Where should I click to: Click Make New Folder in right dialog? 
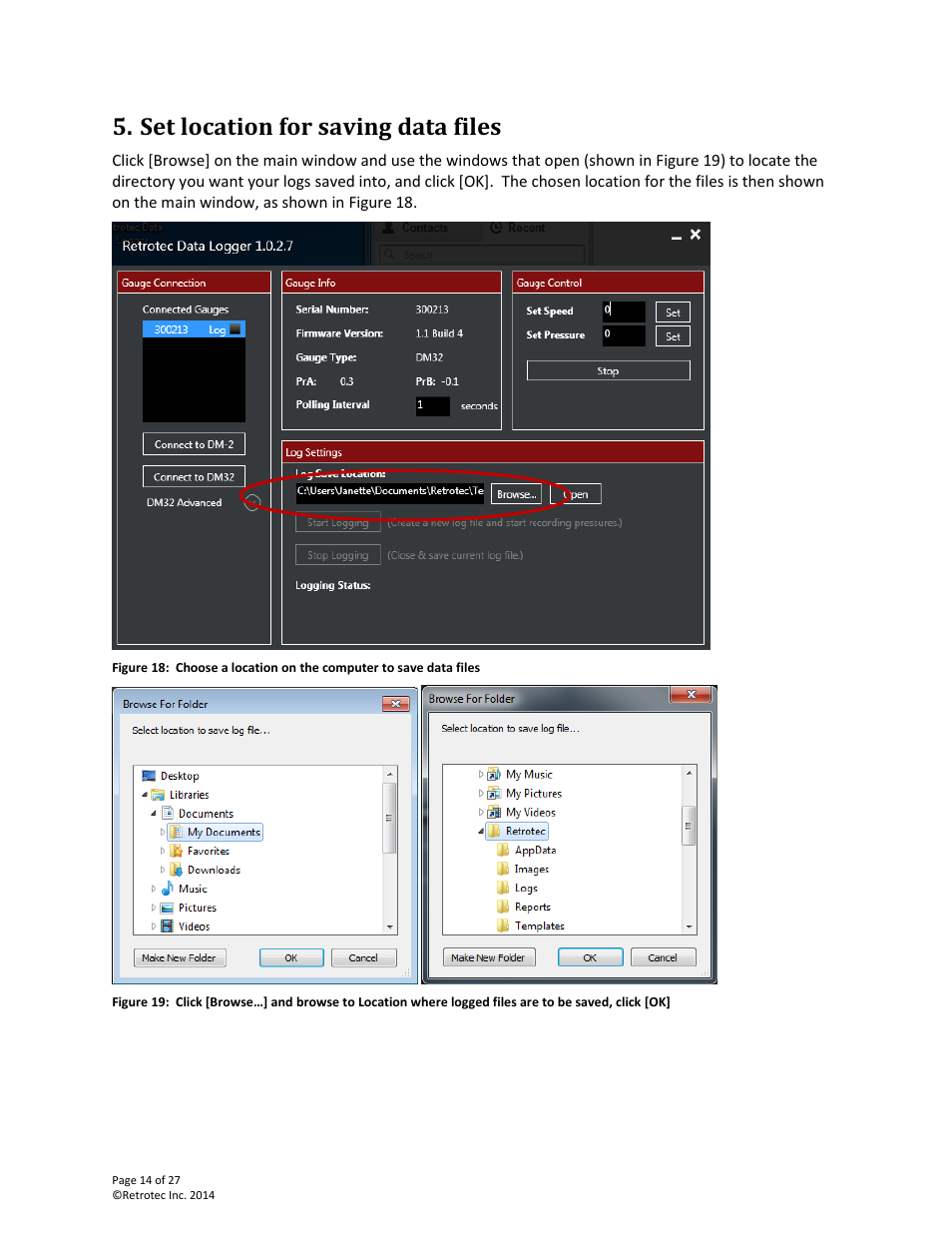pos(488,957)
